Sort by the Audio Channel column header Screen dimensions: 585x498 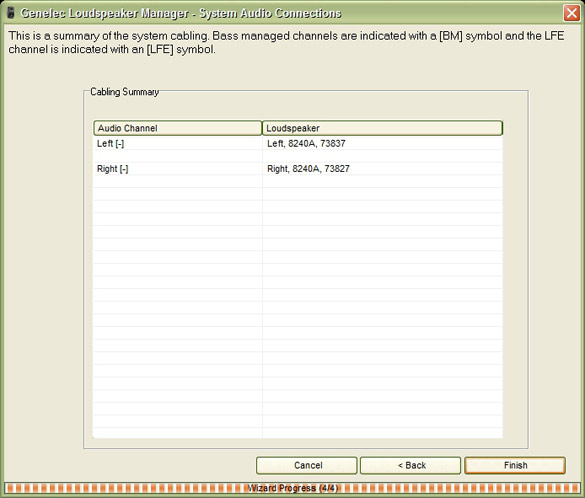tap(178, 128)
